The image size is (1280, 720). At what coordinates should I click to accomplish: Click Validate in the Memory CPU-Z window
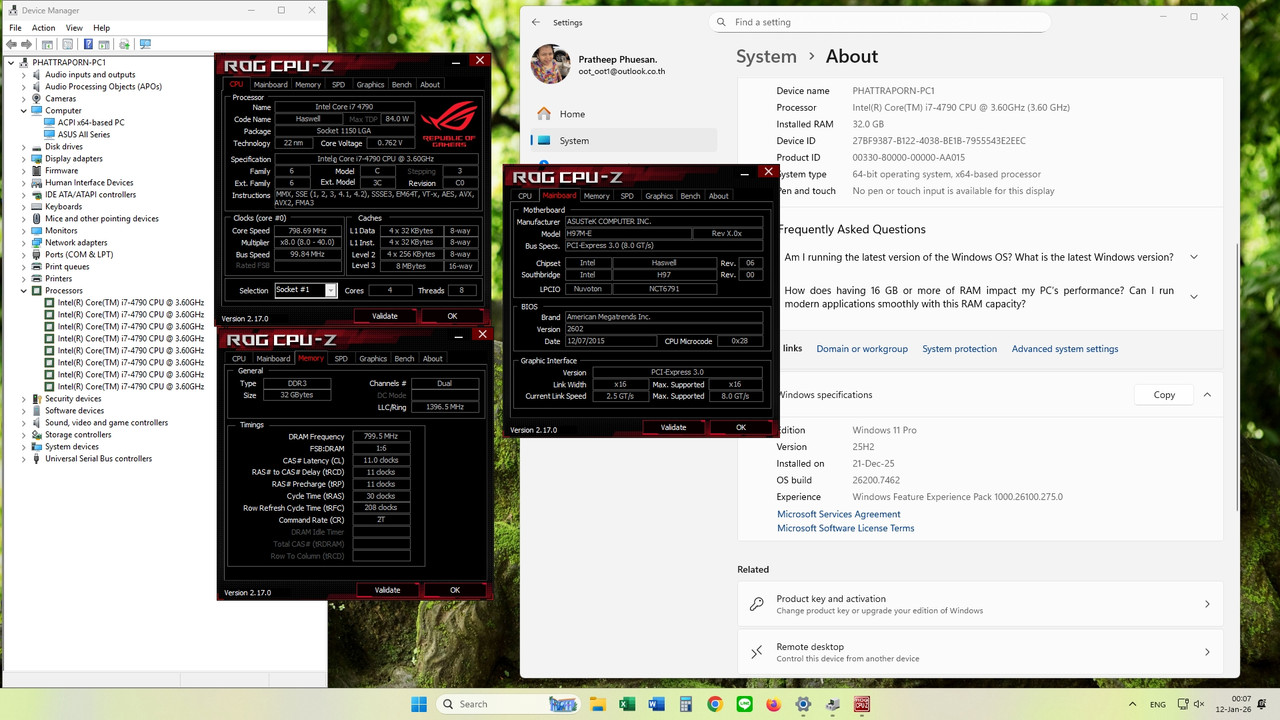click(388, 590)
